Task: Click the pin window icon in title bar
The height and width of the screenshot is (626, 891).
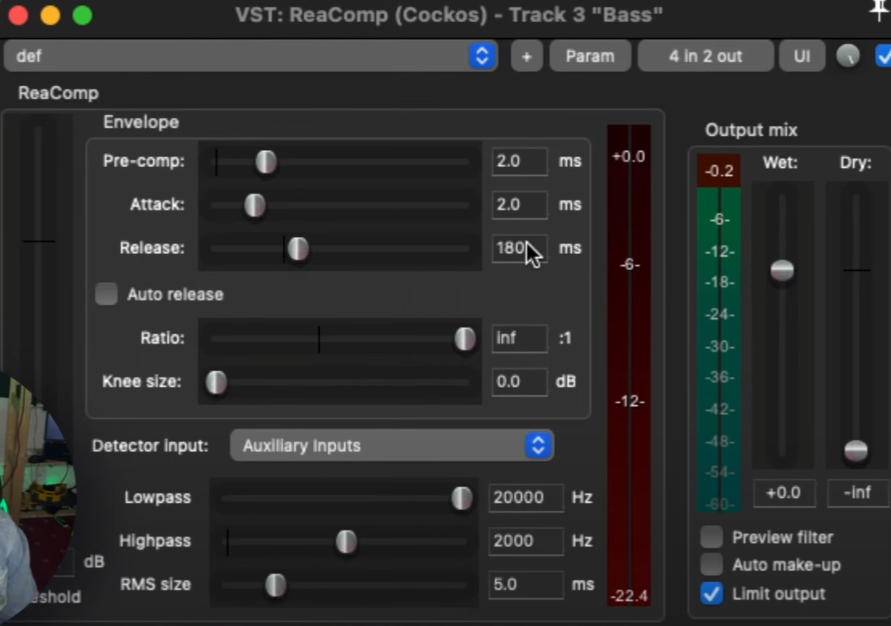Action: [x=881, y=11]
